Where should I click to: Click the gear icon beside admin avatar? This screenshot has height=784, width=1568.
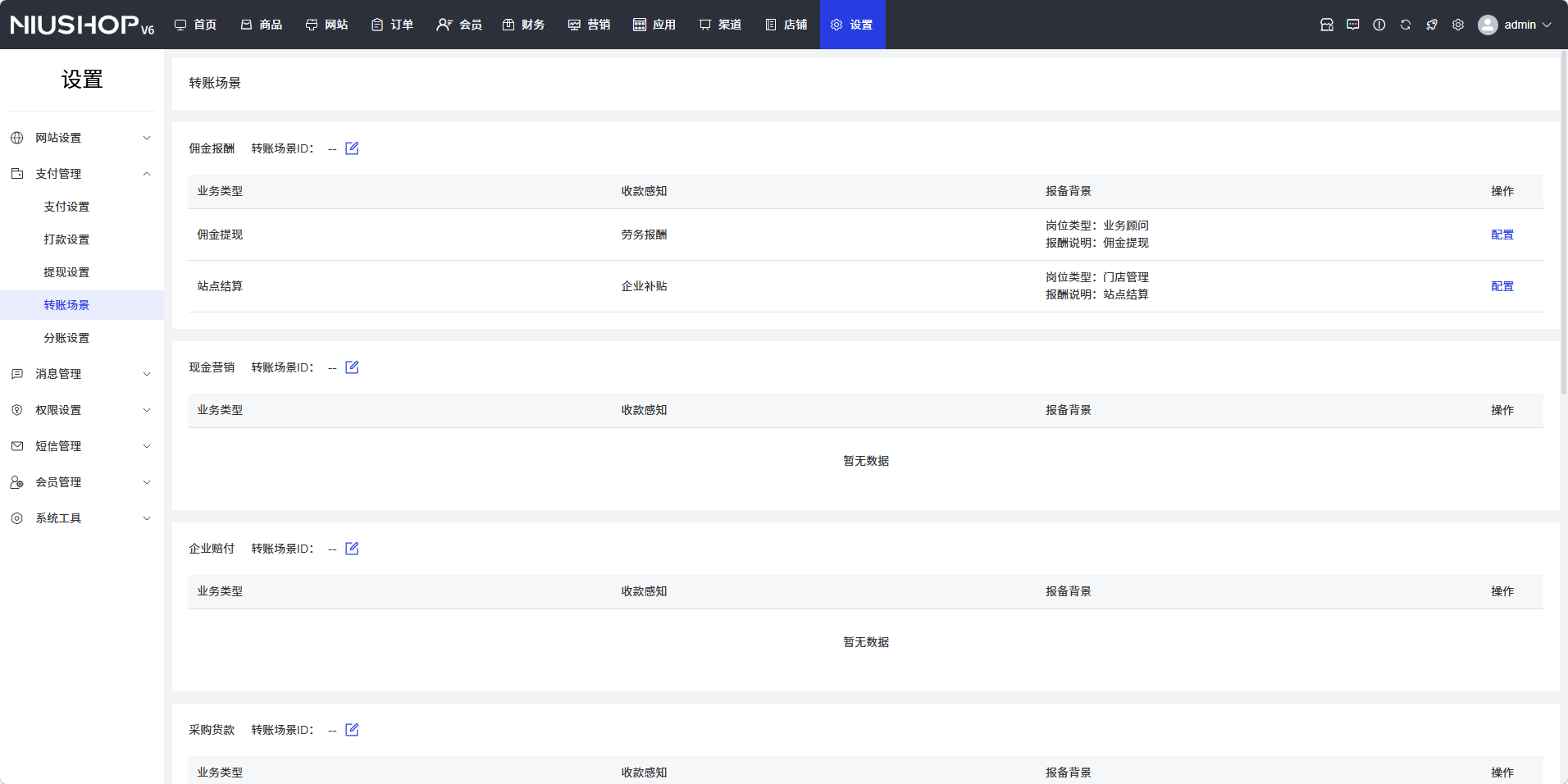[x=1457, y=25]
